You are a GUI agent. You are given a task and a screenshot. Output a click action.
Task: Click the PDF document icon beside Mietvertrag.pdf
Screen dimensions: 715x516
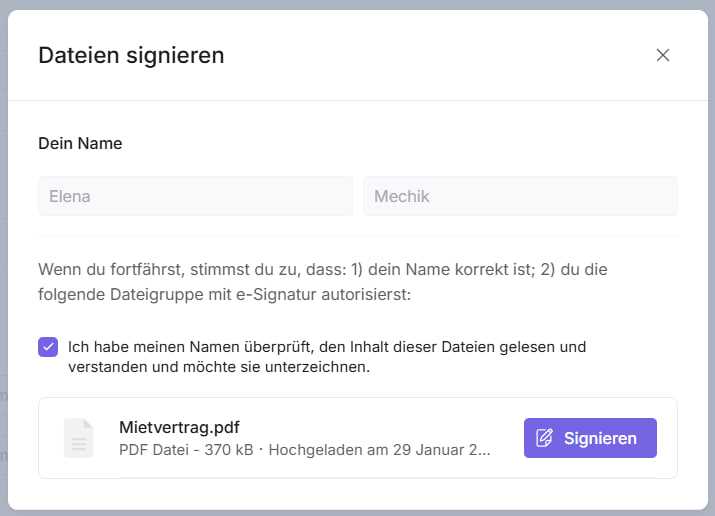80,438
